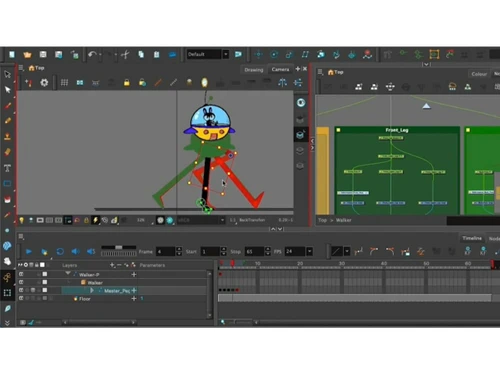Click the Frame number input field
Image resolution: width=500 pixels, height=375 pixels.
pos(166,251)
